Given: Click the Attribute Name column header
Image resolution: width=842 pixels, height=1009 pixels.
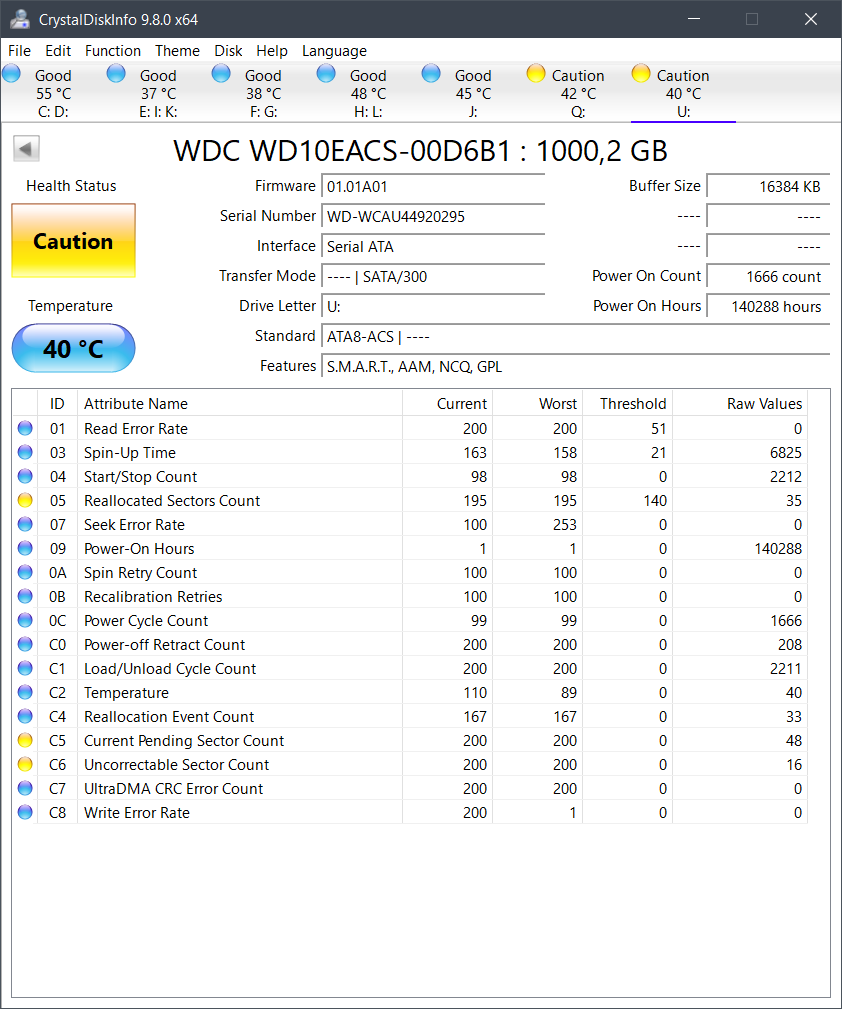Looking at the screenshot, I should [x=239, y=403].
